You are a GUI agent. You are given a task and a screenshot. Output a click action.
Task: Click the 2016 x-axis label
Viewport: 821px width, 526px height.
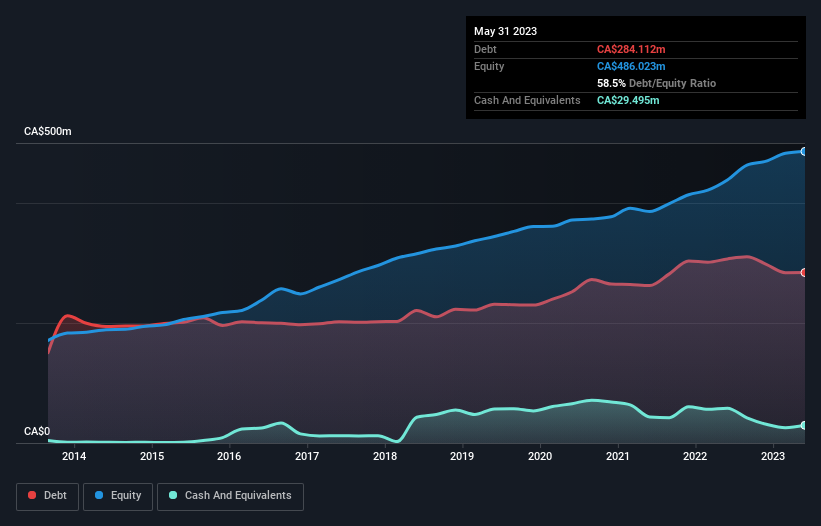229,456
